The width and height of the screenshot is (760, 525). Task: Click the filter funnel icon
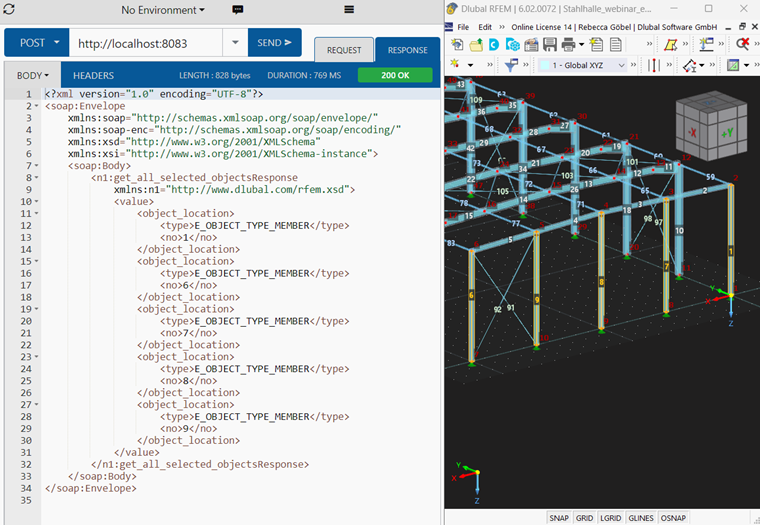click(x=511, y=65)
